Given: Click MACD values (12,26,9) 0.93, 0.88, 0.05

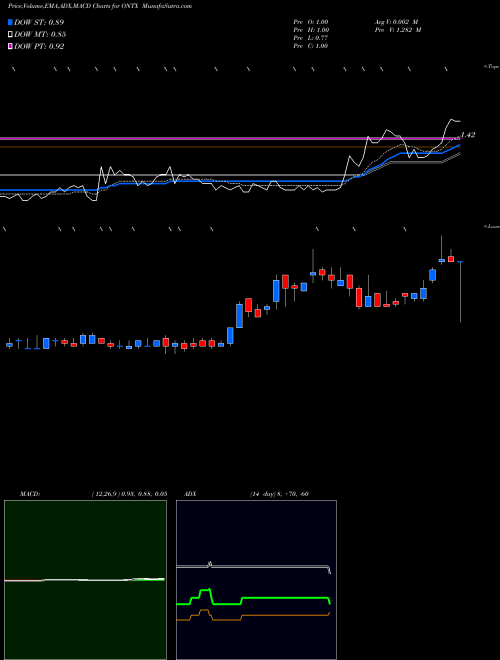Looking at the screenshot, I should (x=129, y=494).
